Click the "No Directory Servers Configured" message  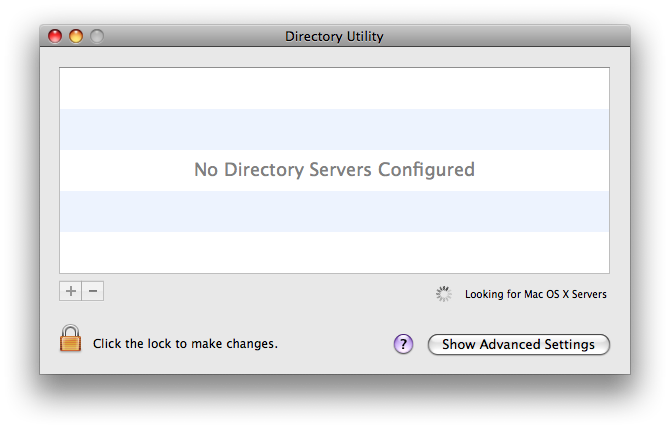click(x=334, y=170)
